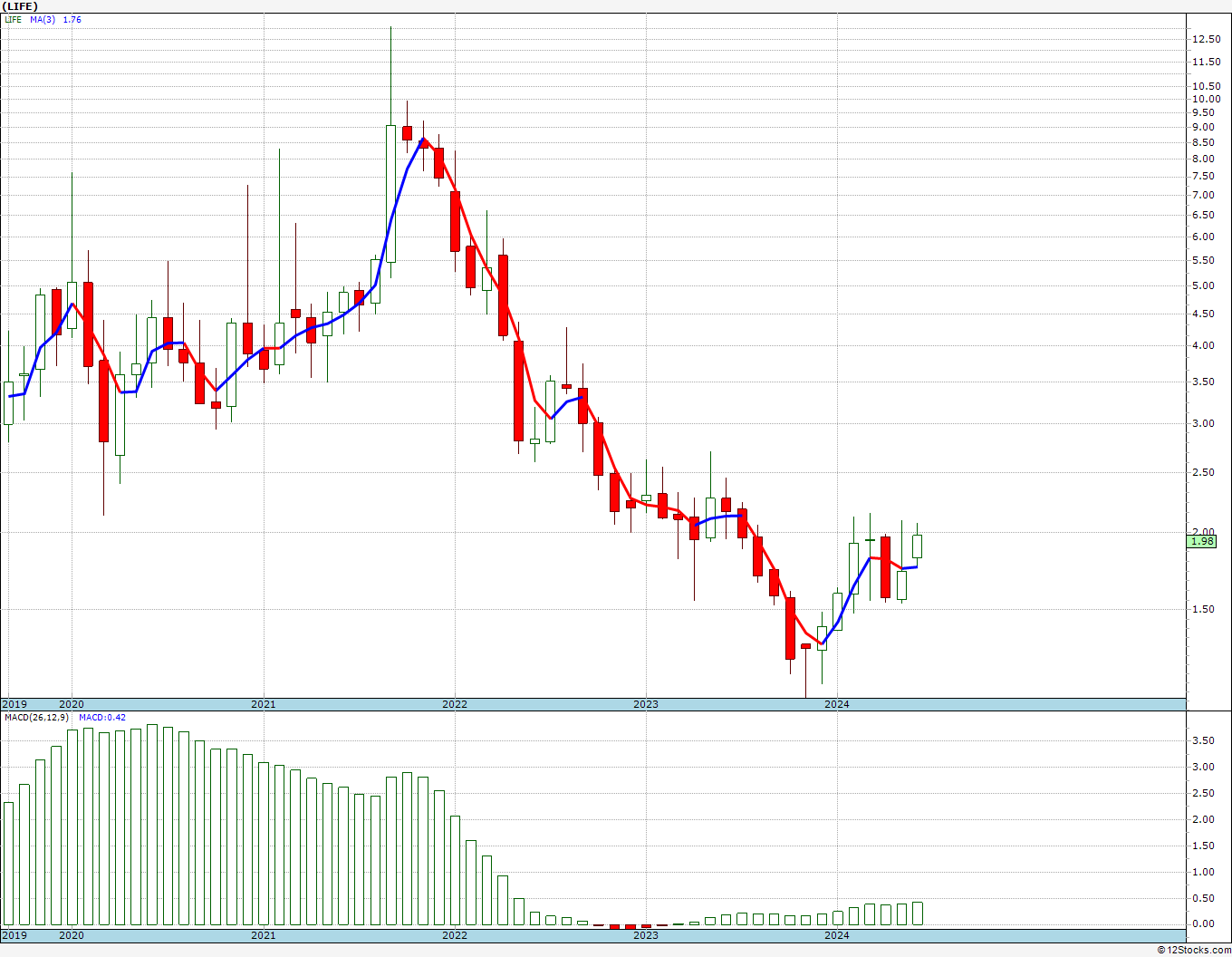Click 2022 on the price chart timeline
The image size is (1232, 957).
[x=454, y=704]
